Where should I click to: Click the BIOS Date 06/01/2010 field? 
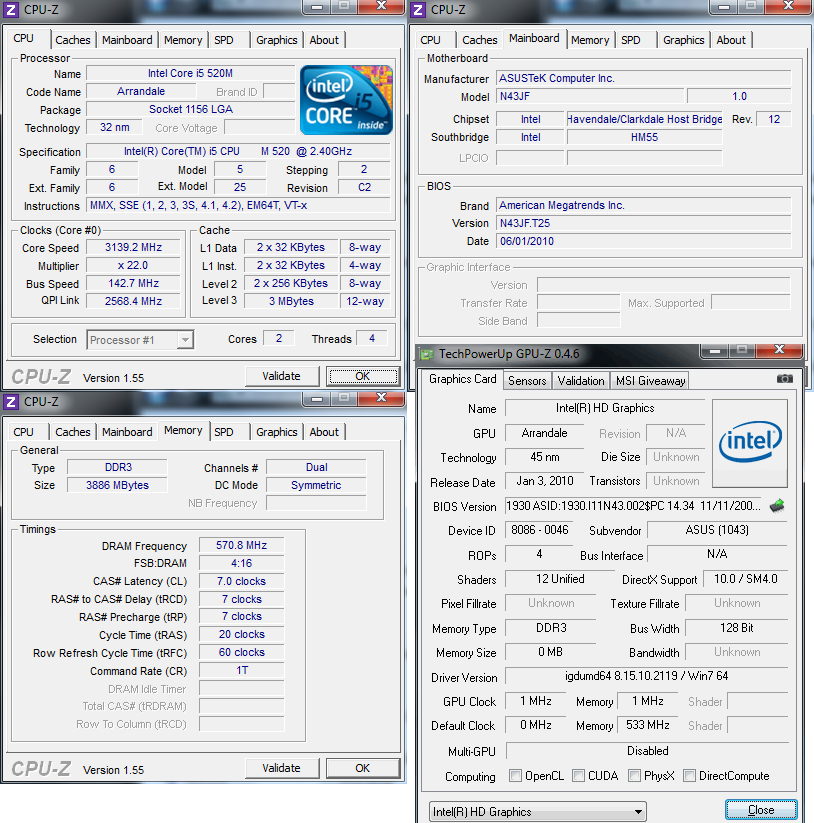click(643, 241)
